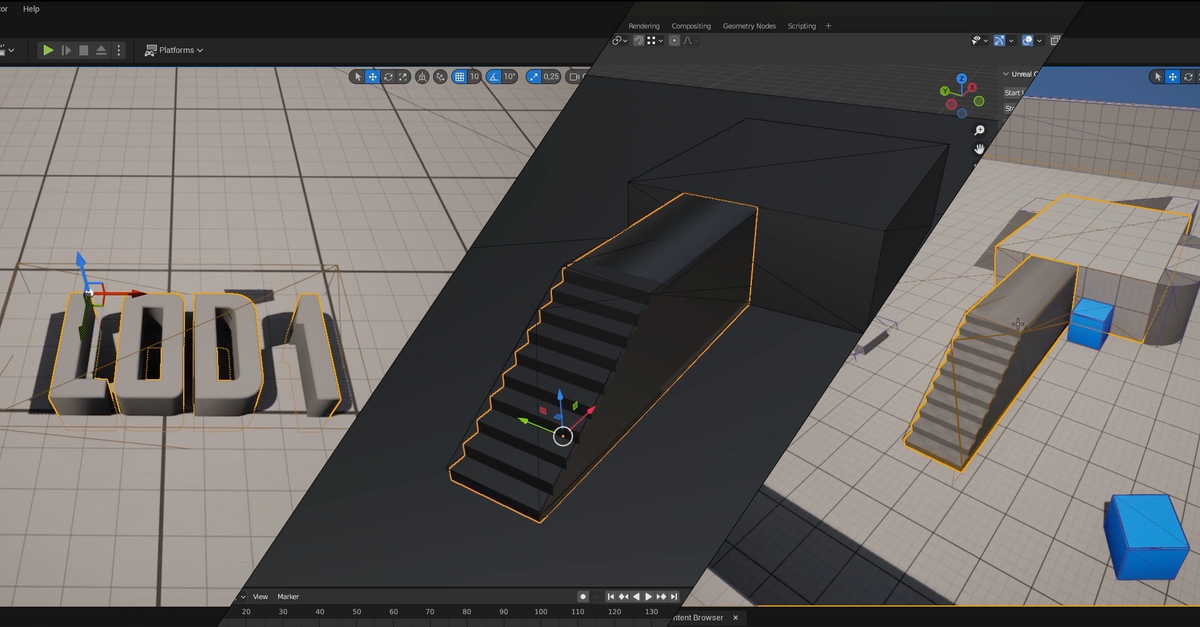Screen dimensions: 1200x627
Task: Open the Help menu
Action: point(31,8)
